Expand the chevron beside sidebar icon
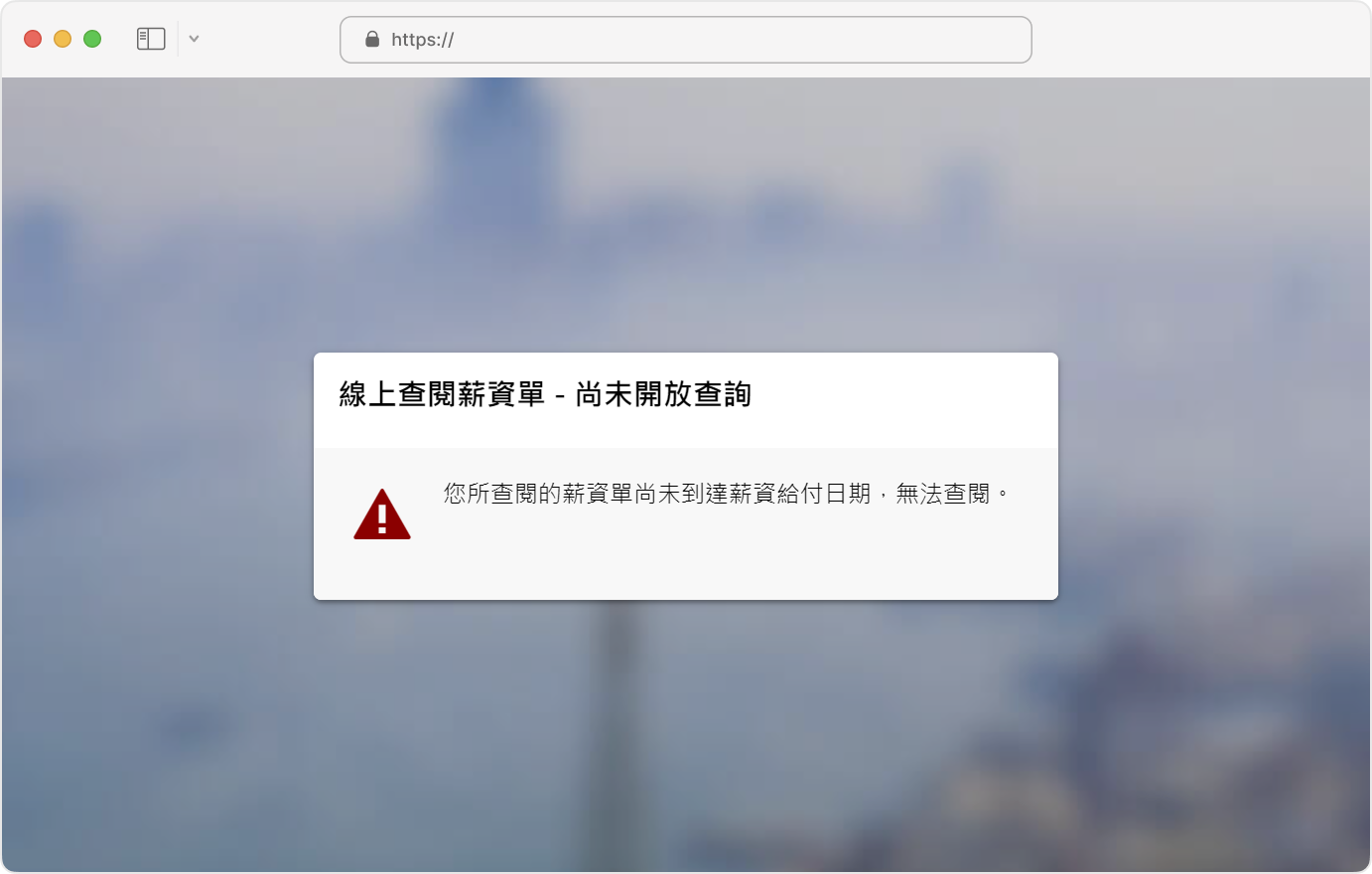Image resolution: width=1372 pixels, height=874 pixels. [195, 39]
